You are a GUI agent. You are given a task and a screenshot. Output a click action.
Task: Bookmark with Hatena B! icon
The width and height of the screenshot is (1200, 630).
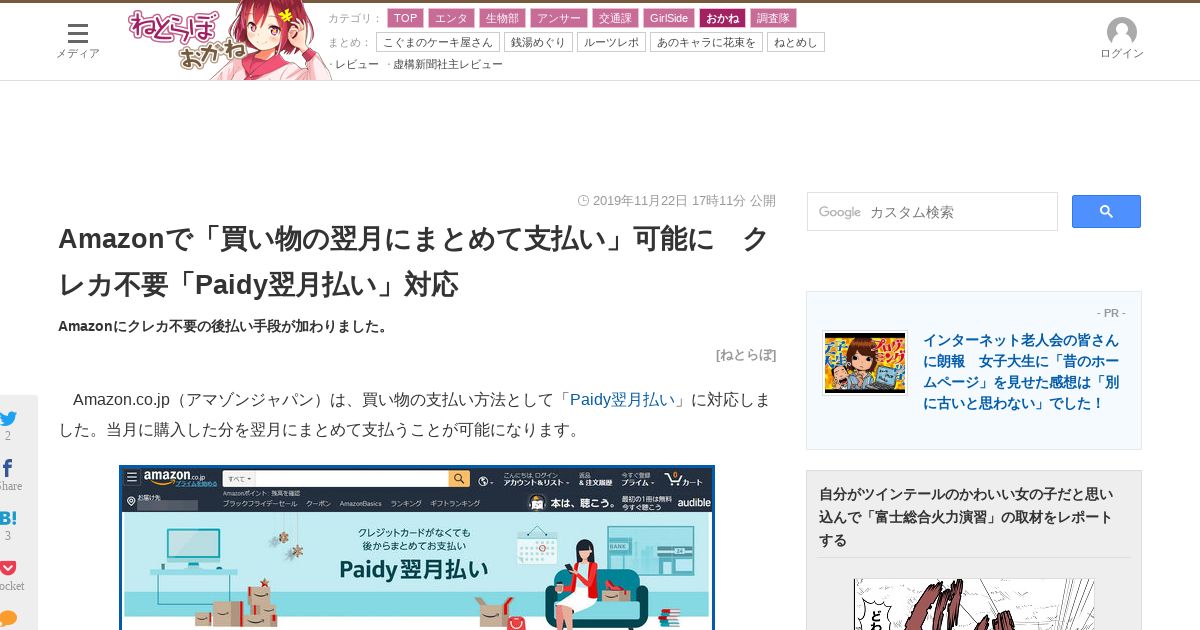click(x=8, y=518)
